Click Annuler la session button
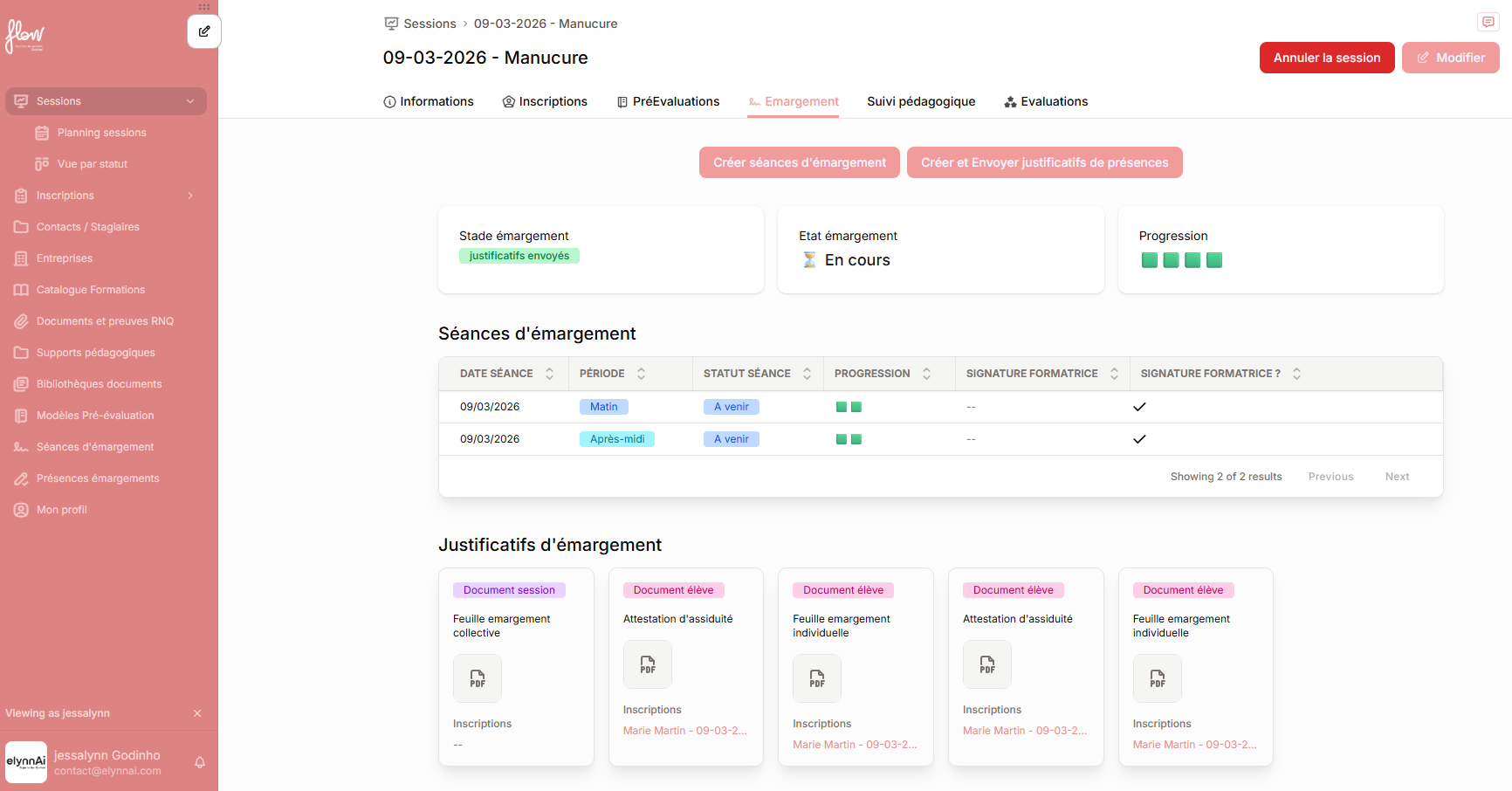Image resolution: width=1512 pixels, height=791 pixels. click(1327, 58)
